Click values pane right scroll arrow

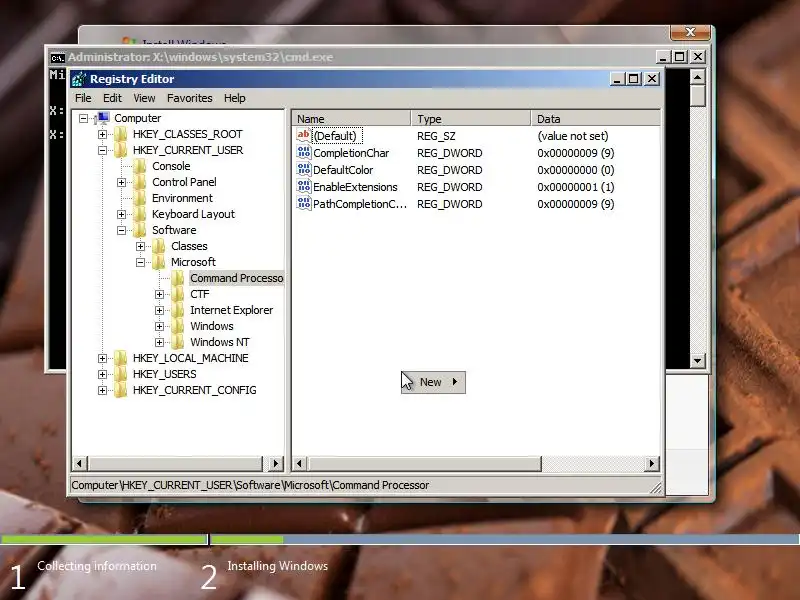point(652,463)
